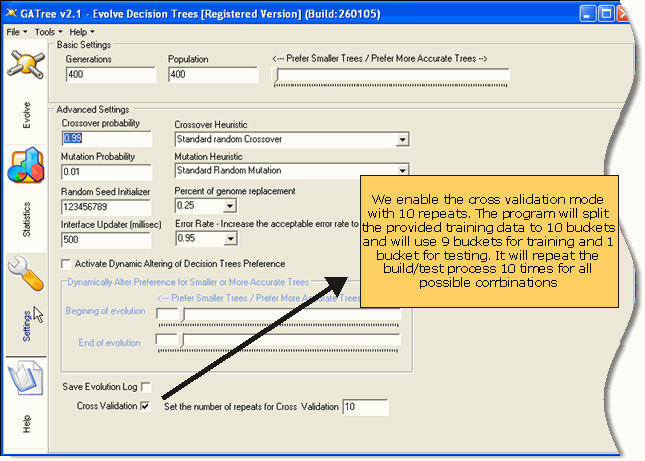Expand the Error Rate dropdown

coord(231,239)
